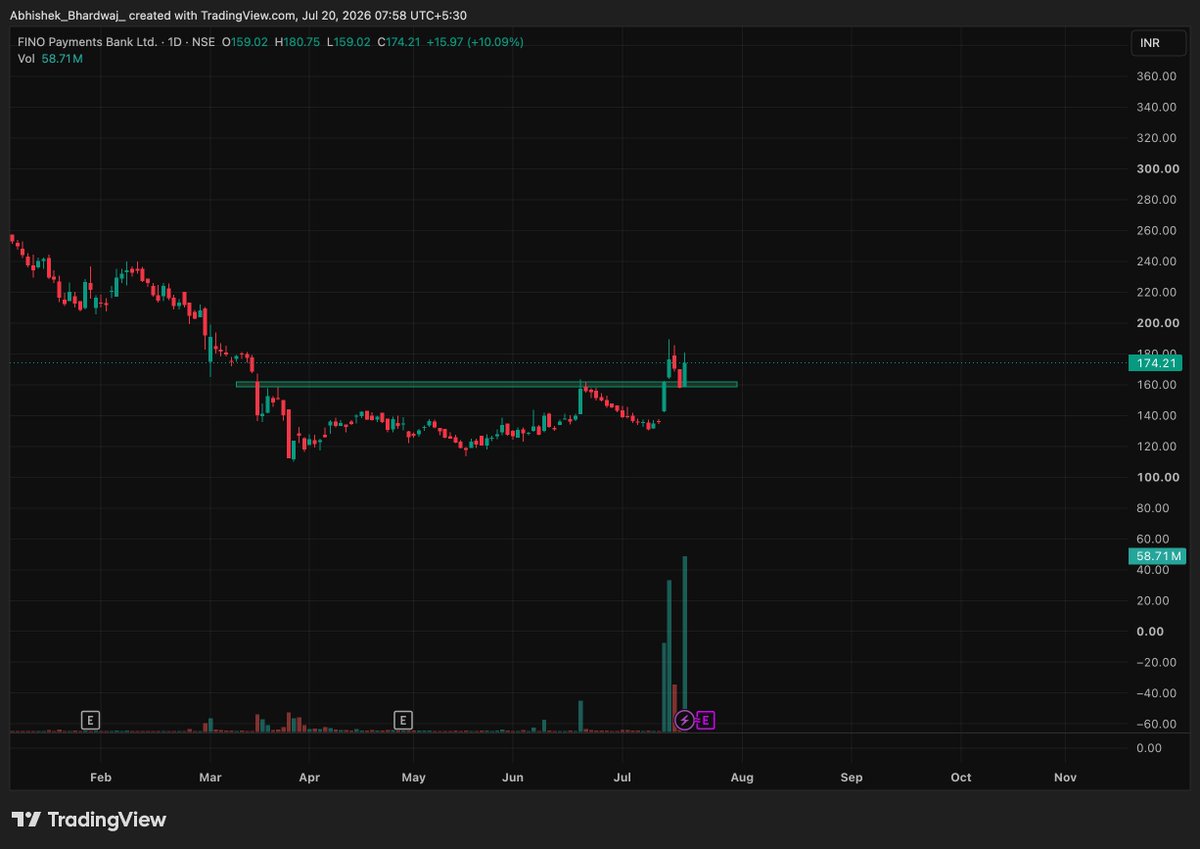This screenshot has width=1200, height=849.
Task: Click the 340.00 price scale label
Action: click(1155, 107)
